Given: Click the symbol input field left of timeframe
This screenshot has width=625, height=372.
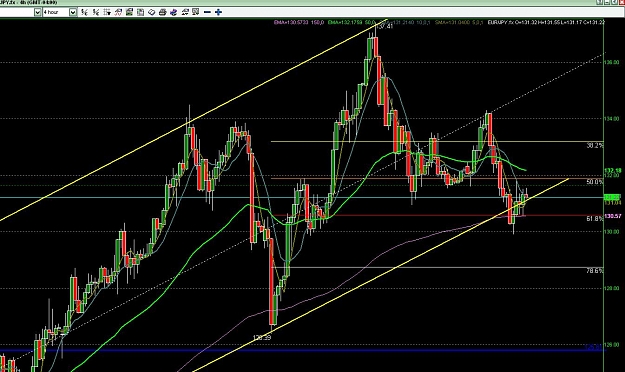Looking at the screenshot, I should (x=17, y=12).
